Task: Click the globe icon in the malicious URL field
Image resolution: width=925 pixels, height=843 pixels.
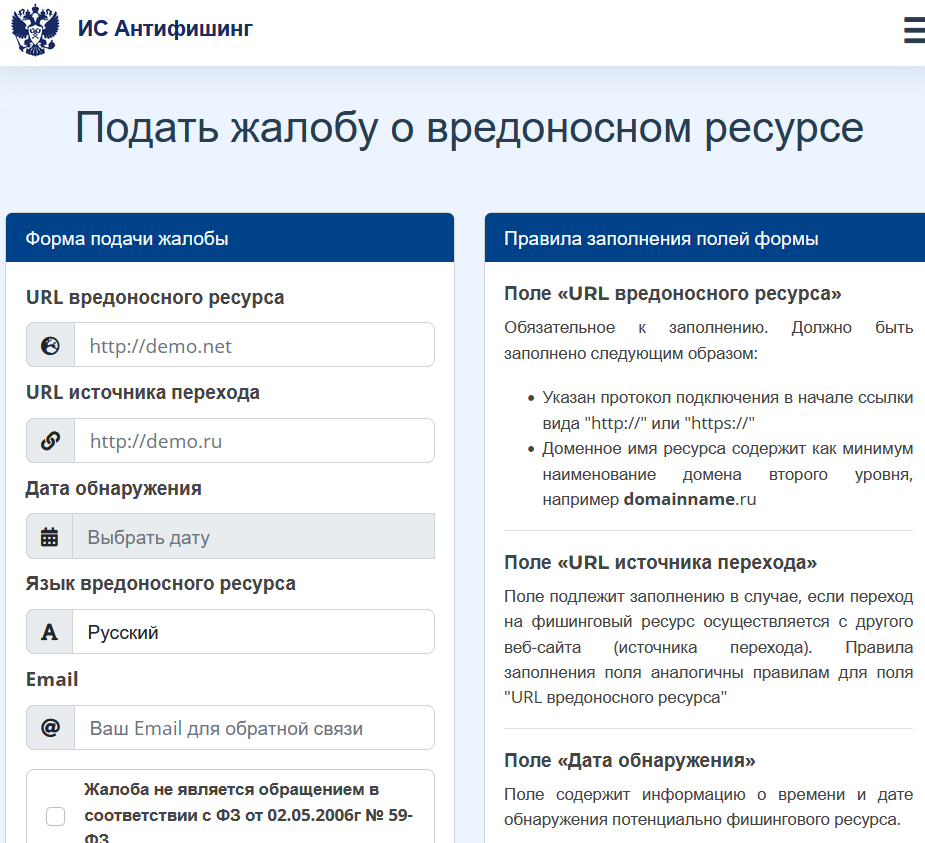Action: 49,344
